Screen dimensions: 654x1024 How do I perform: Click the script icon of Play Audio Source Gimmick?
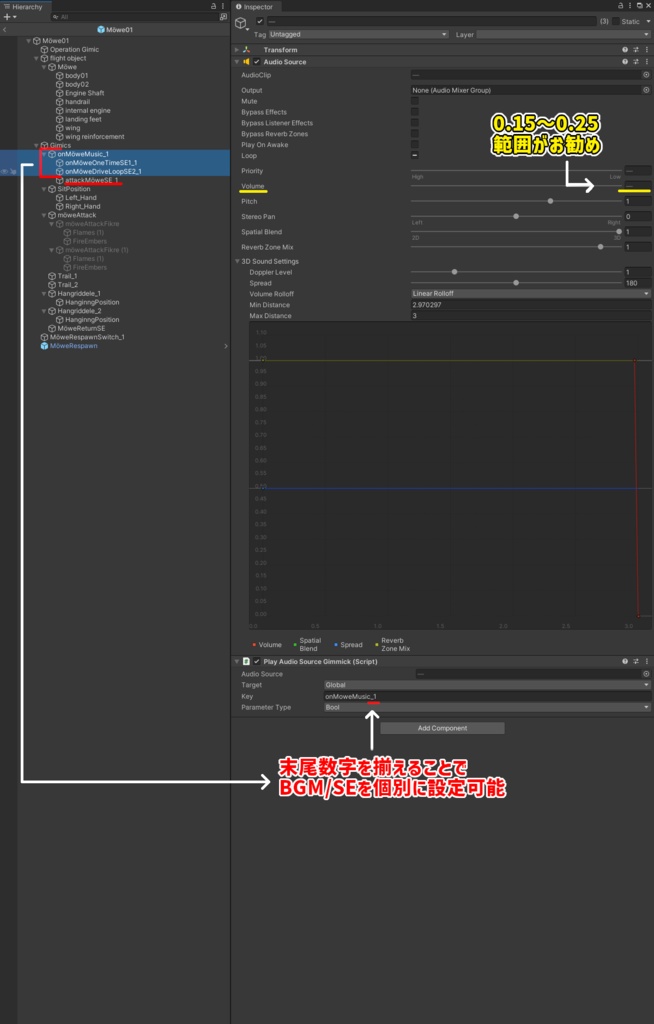[x=247, y=662]
